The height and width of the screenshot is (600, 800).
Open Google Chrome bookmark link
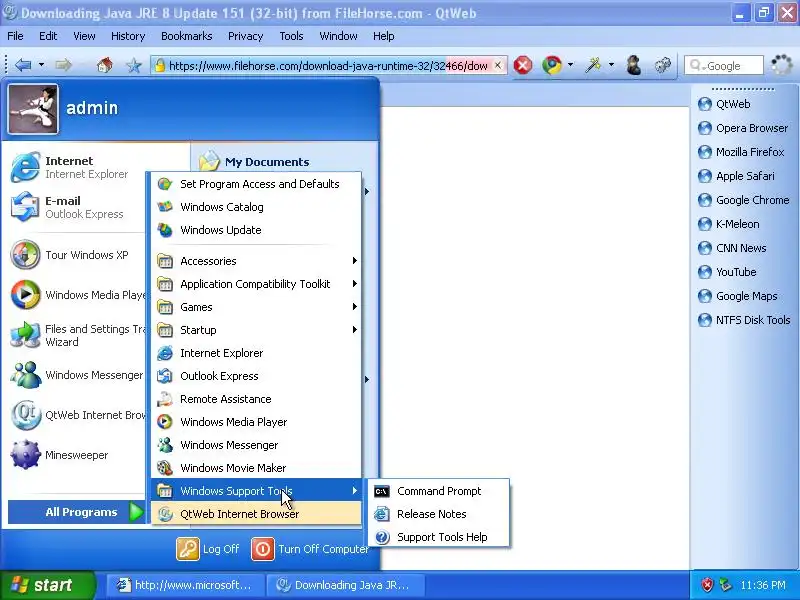[743, 200]
